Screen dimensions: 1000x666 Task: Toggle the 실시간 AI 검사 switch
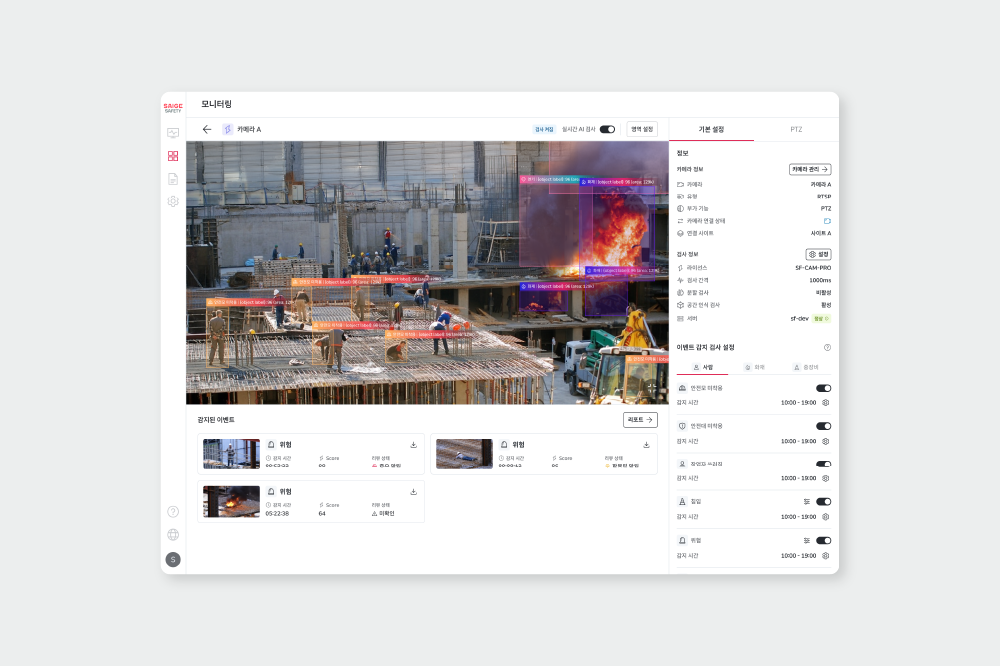(607, 129)
